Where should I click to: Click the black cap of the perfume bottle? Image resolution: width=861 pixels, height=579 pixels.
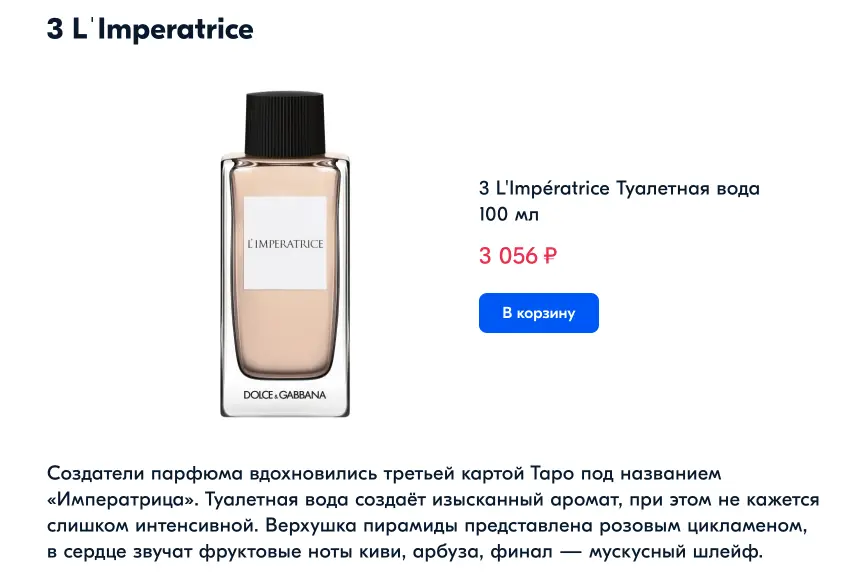pyautogui.click(x=285, y=121)
